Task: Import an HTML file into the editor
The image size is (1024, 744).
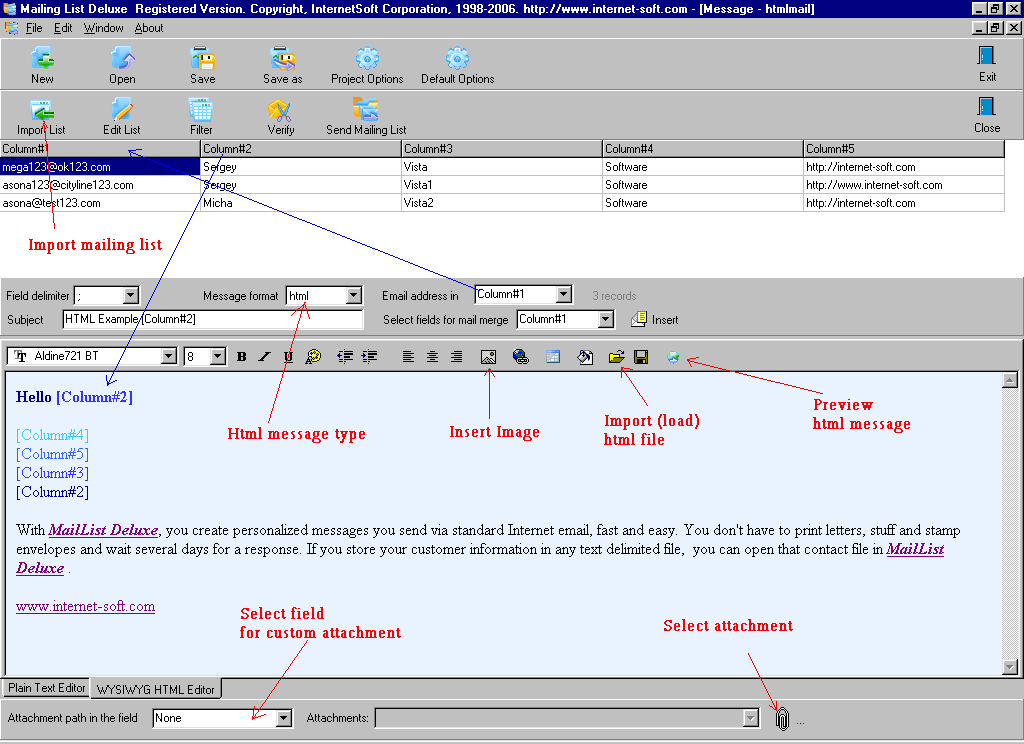Action: coord(617,356)
